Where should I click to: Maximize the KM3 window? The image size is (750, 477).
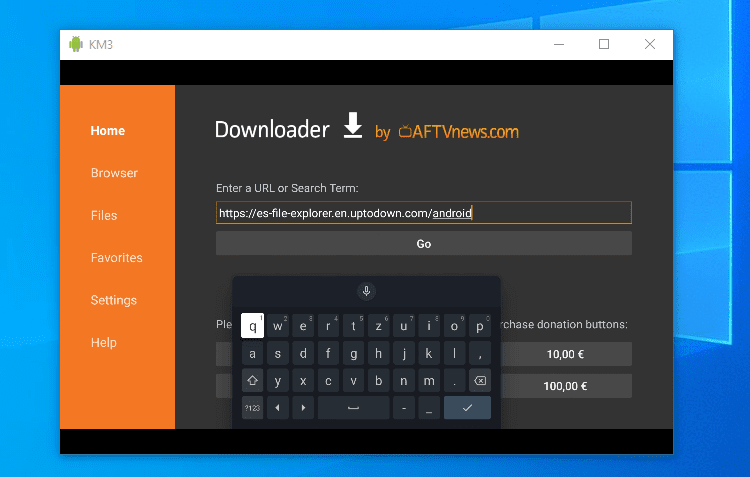pos(604,44)
